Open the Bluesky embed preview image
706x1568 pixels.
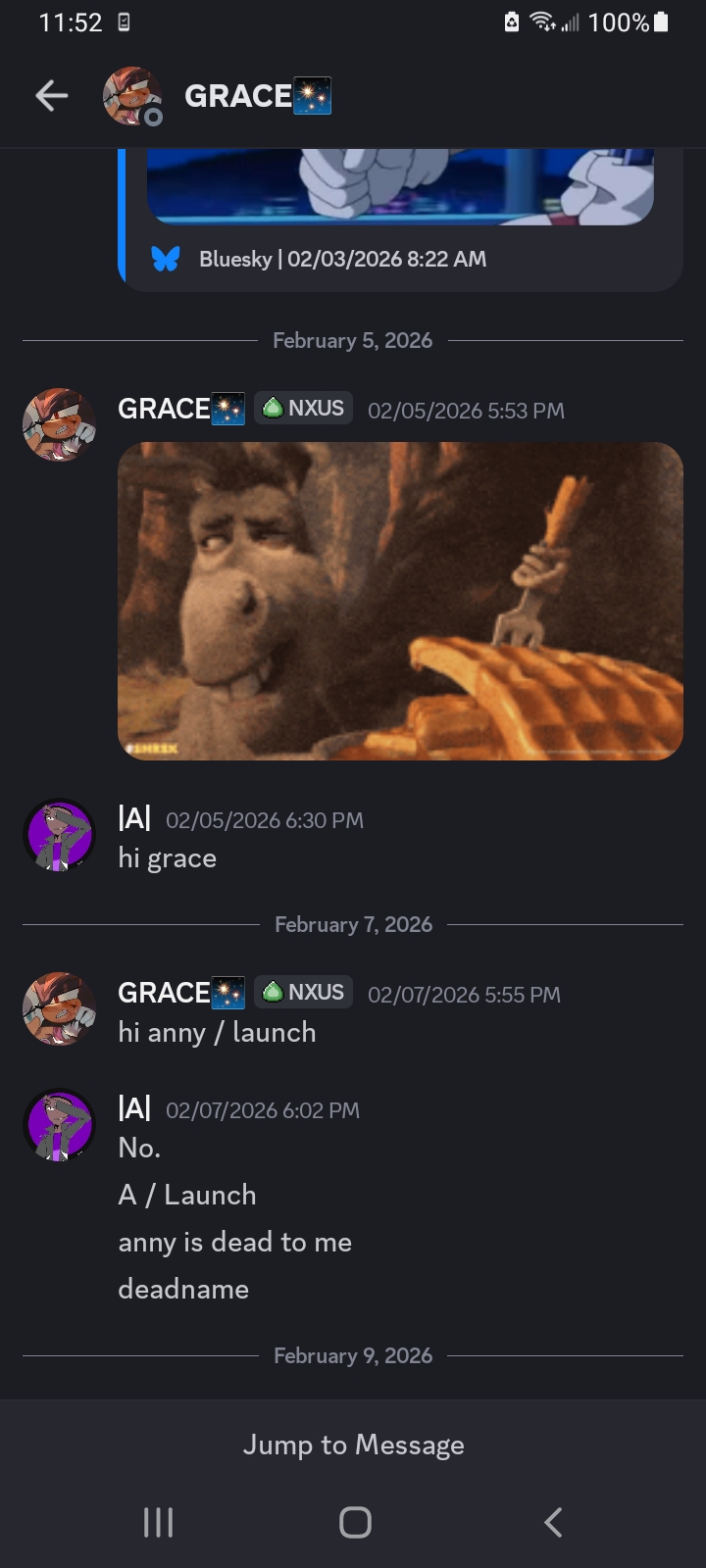[x=400, y=187]
